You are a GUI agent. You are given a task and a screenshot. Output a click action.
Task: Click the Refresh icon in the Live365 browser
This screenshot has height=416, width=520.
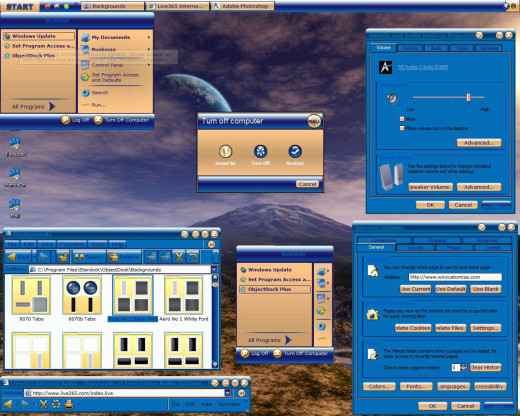[56, 405]
